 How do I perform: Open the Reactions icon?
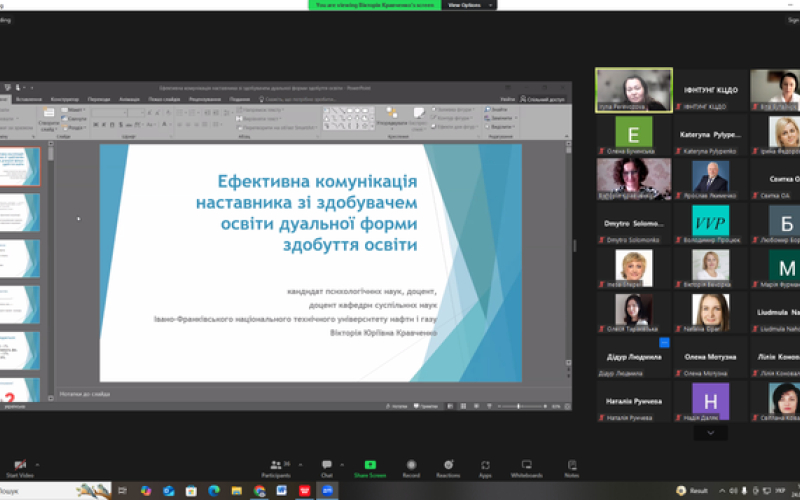coord(448,464)
